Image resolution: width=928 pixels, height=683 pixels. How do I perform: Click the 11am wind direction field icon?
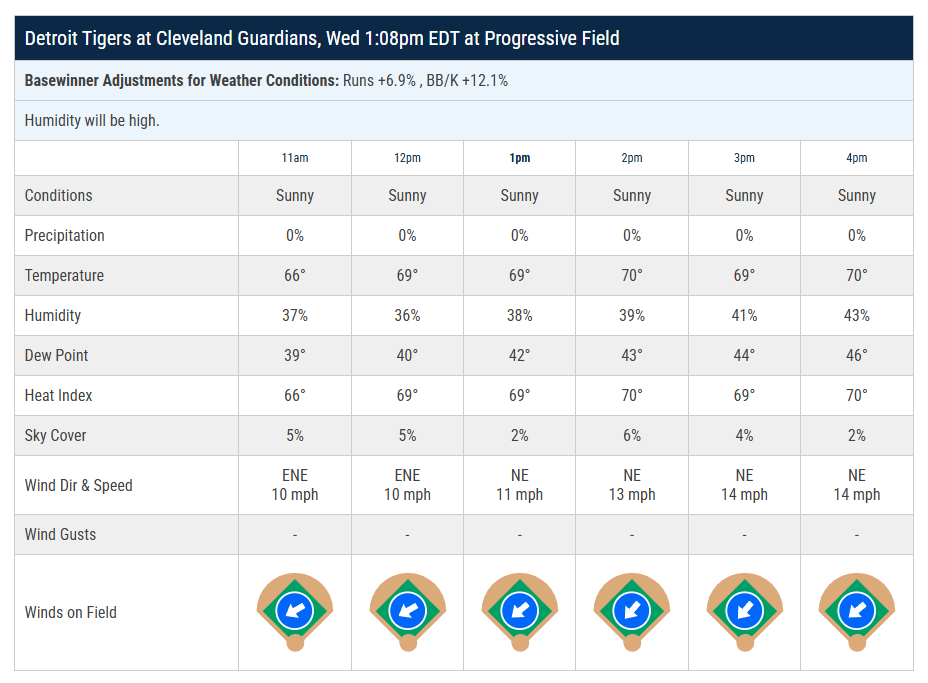tap(295, 610)
